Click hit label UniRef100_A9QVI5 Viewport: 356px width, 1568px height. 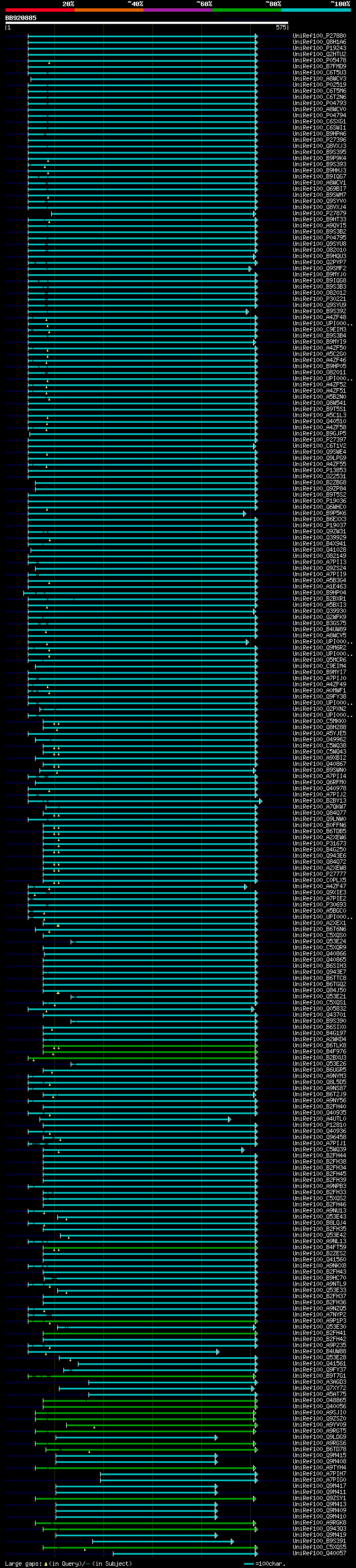point(319,226)
